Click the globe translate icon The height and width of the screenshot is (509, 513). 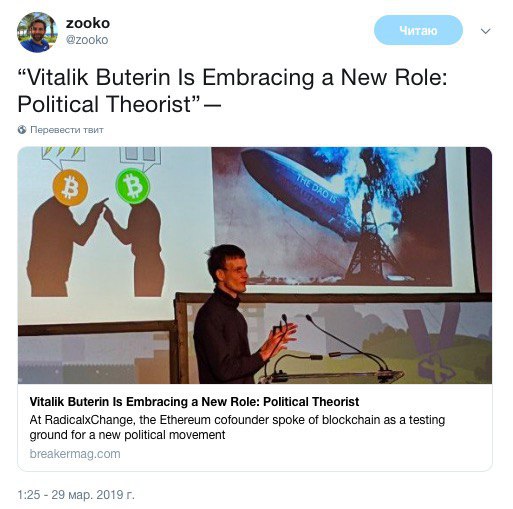(x=22, y=130)
